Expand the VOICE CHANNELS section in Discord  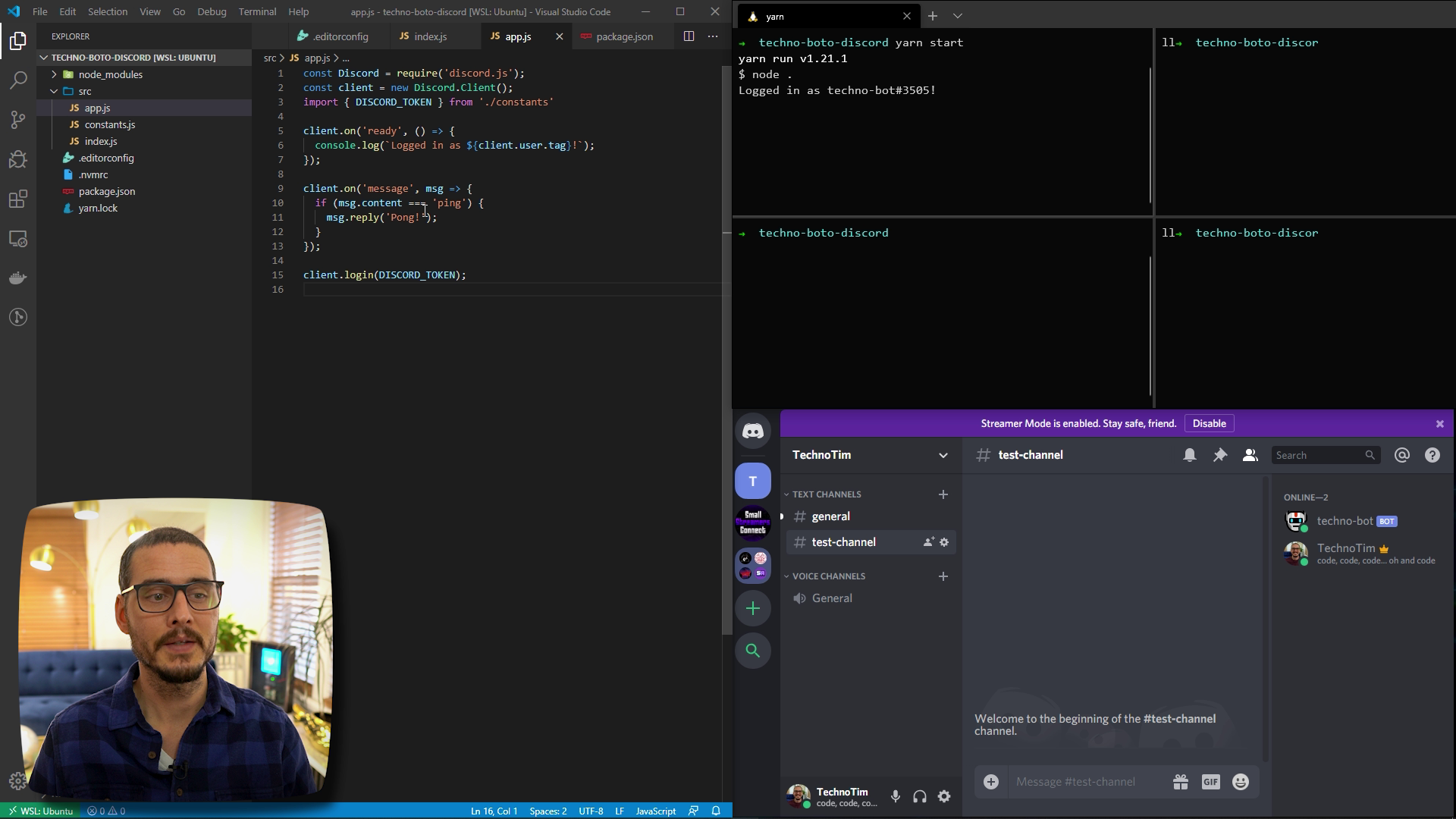pos(786,576)
